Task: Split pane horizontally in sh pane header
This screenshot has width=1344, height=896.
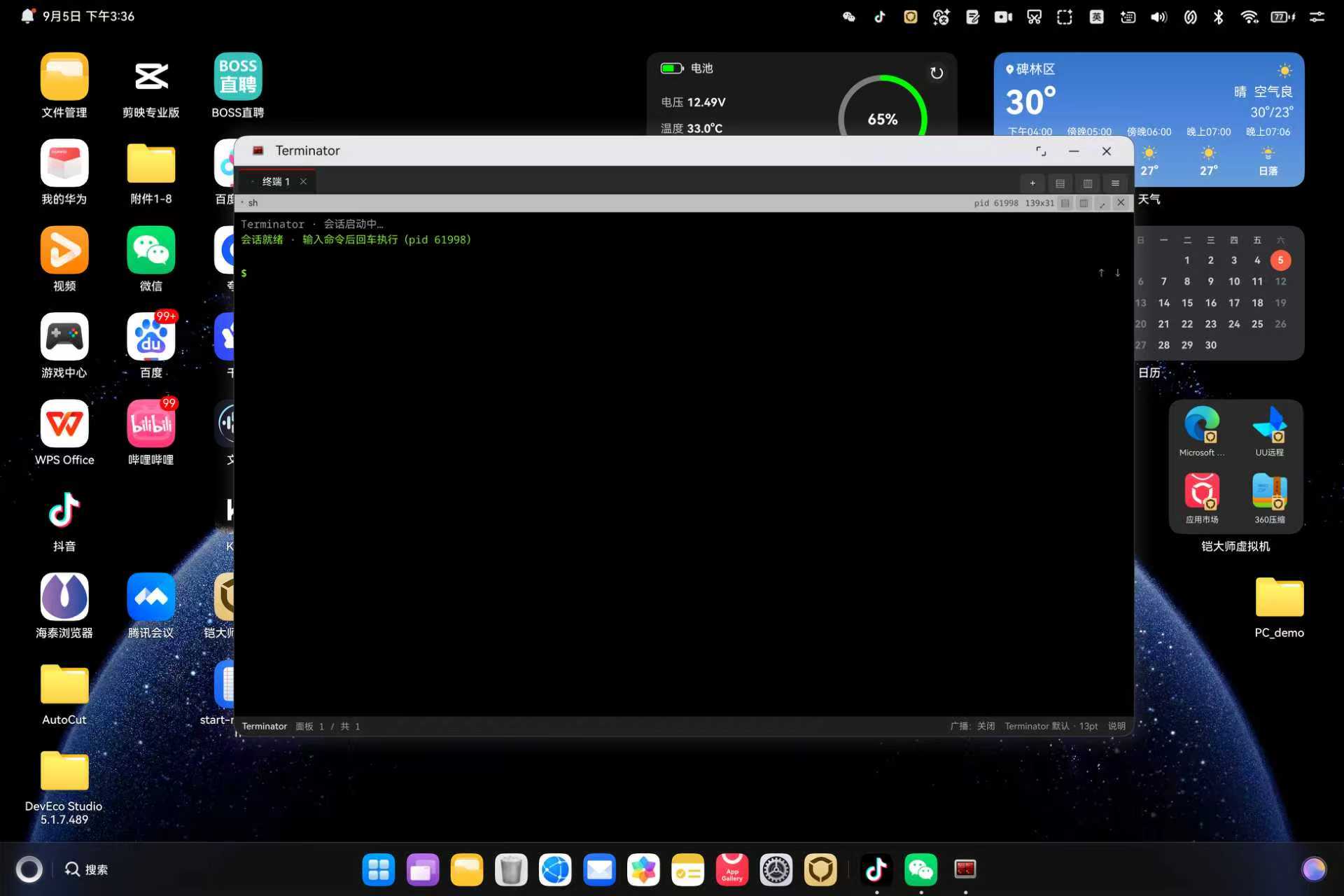Action: (1065, 203)
